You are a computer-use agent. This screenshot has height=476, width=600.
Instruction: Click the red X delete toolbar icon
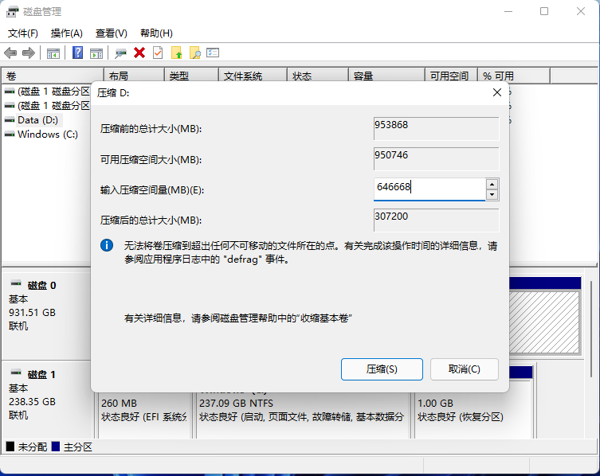[x=139, y=52]
